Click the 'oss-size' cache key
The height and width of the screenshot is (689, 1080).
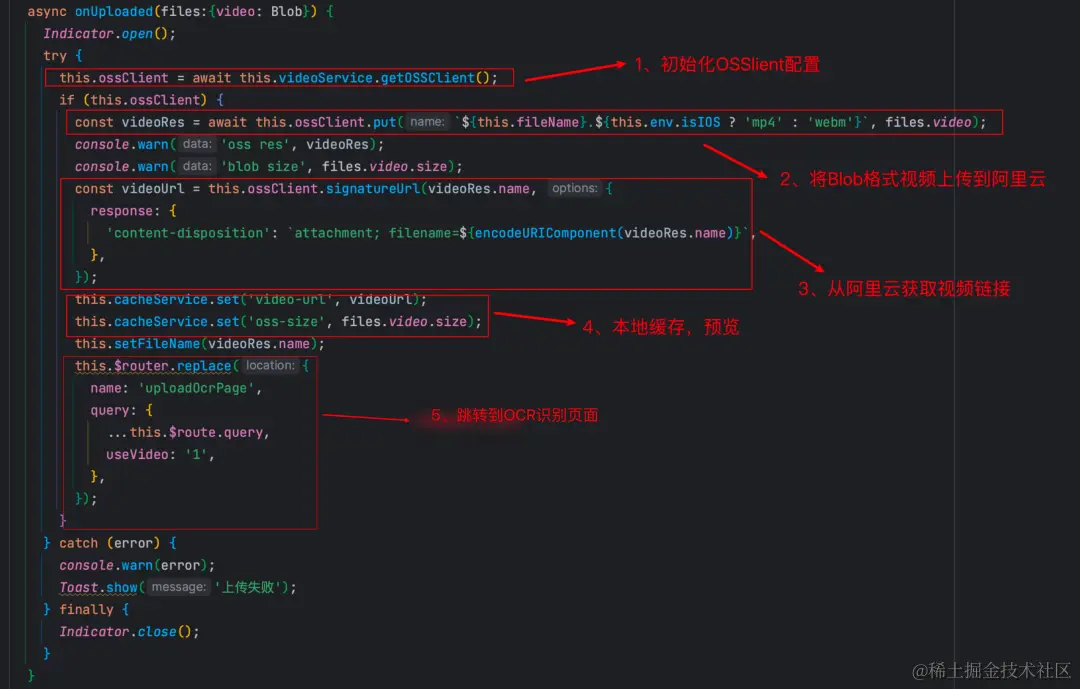tap(286, 321)
